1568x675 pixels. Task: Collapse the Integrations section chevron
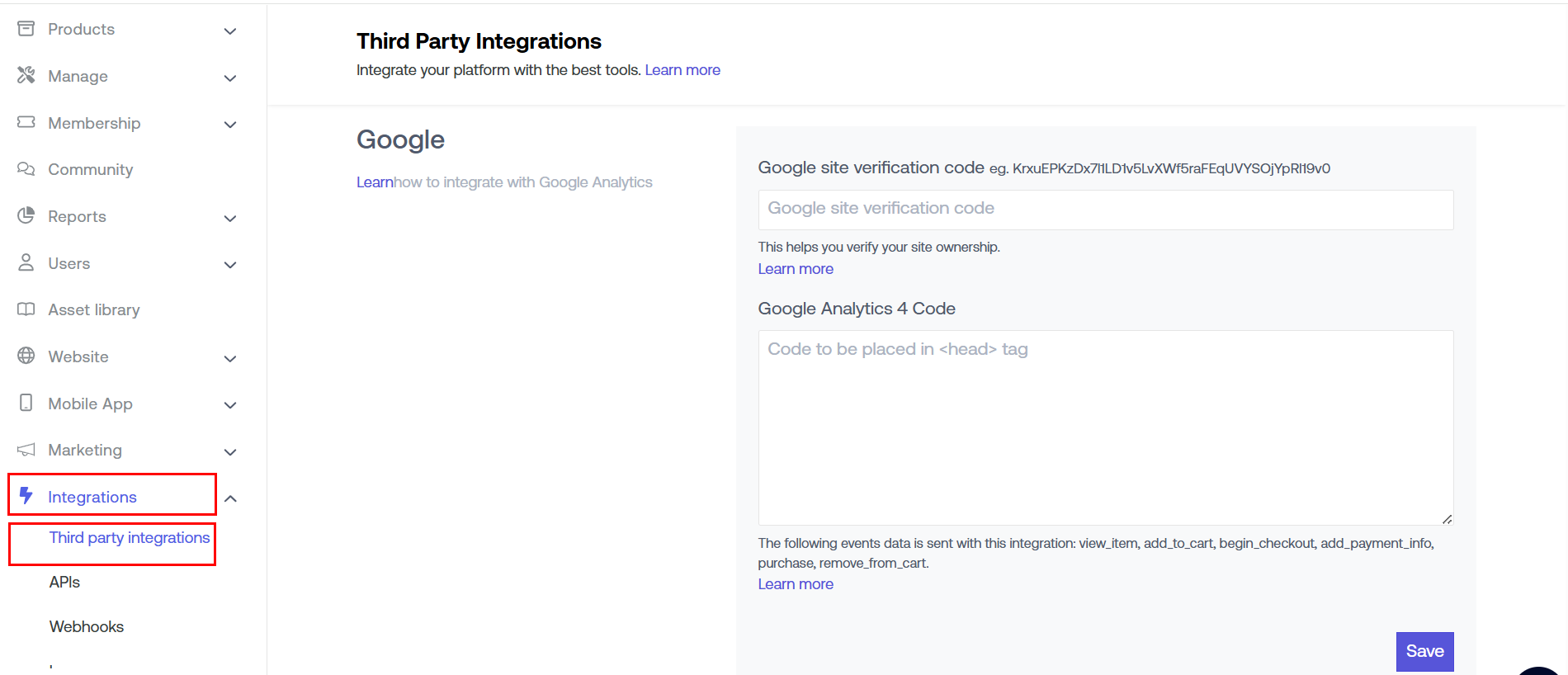click(230, 498)
